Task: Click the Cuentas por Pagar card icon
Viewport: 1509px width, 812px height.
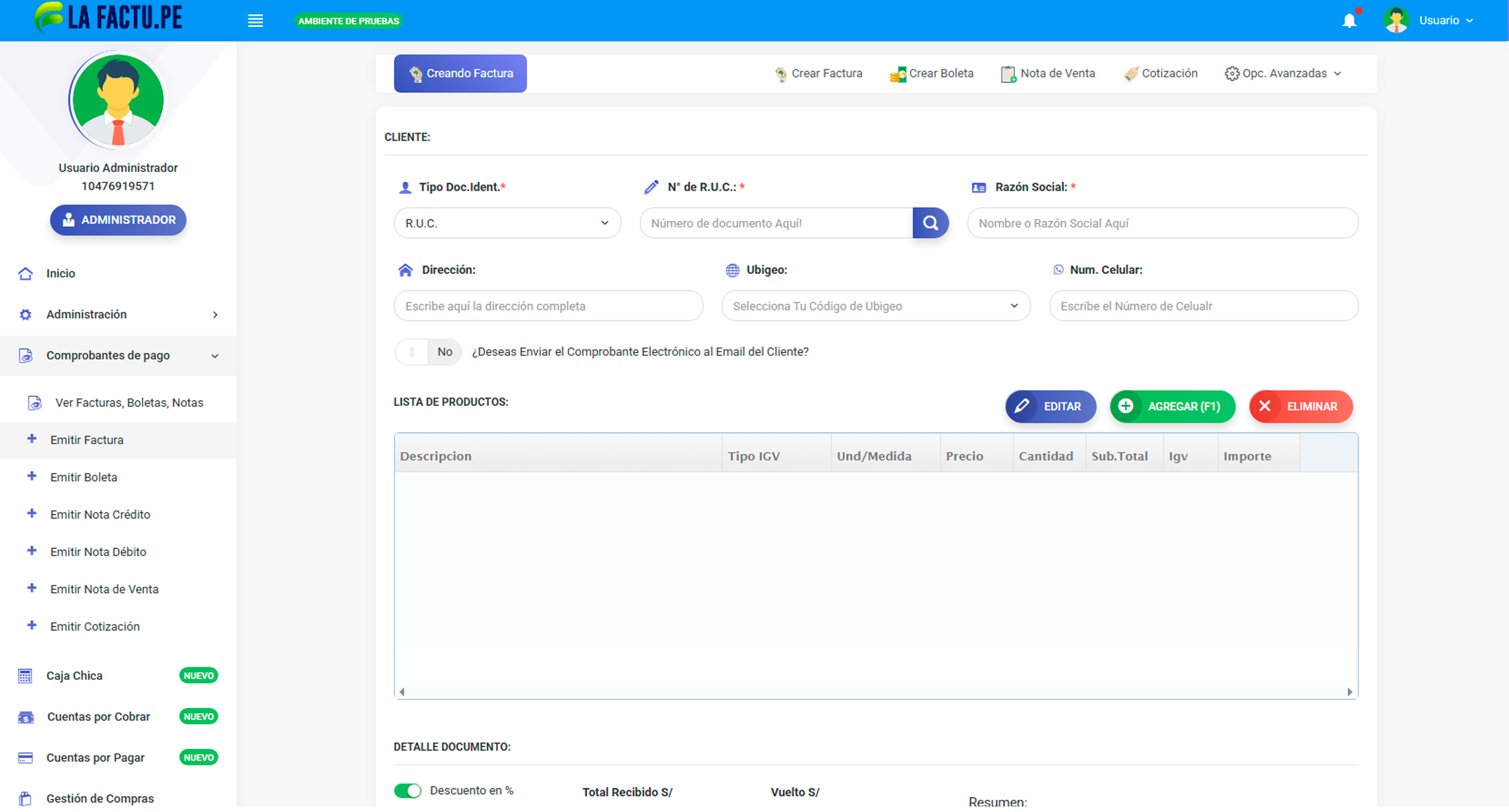Action: click(25, 758)
